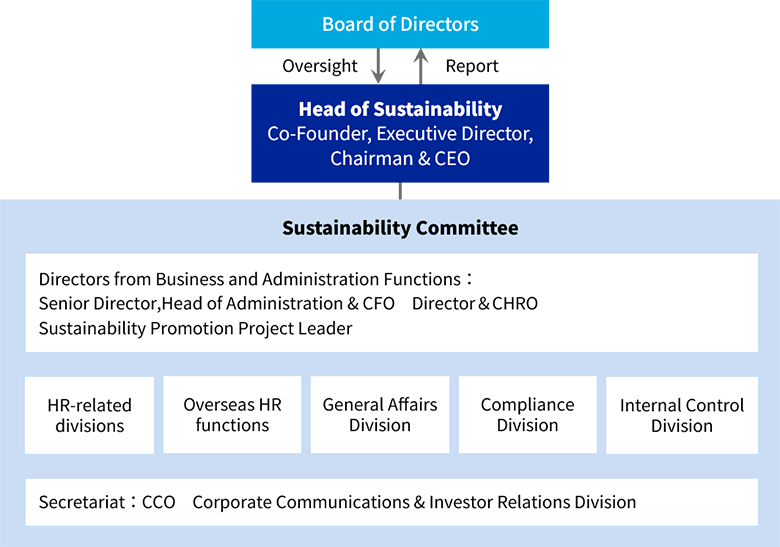Image resolution: width=780 pixels, height=547 pixels.
Task: Click the Compliance Division box
Action: pyautogui.click(x=527, y=415)
